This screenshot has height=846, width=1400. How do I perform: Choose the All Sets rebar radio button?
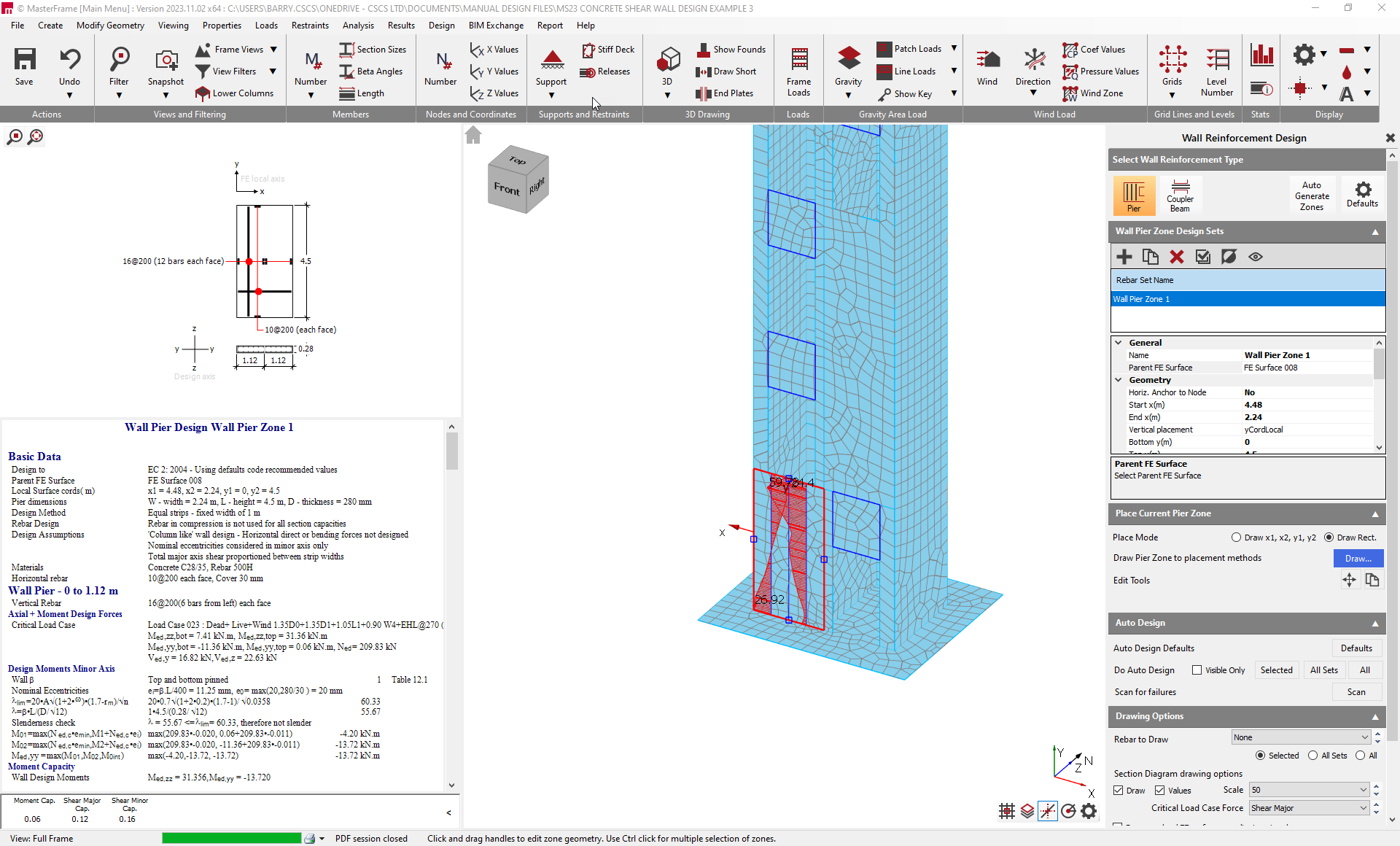tap(1312, 756)
